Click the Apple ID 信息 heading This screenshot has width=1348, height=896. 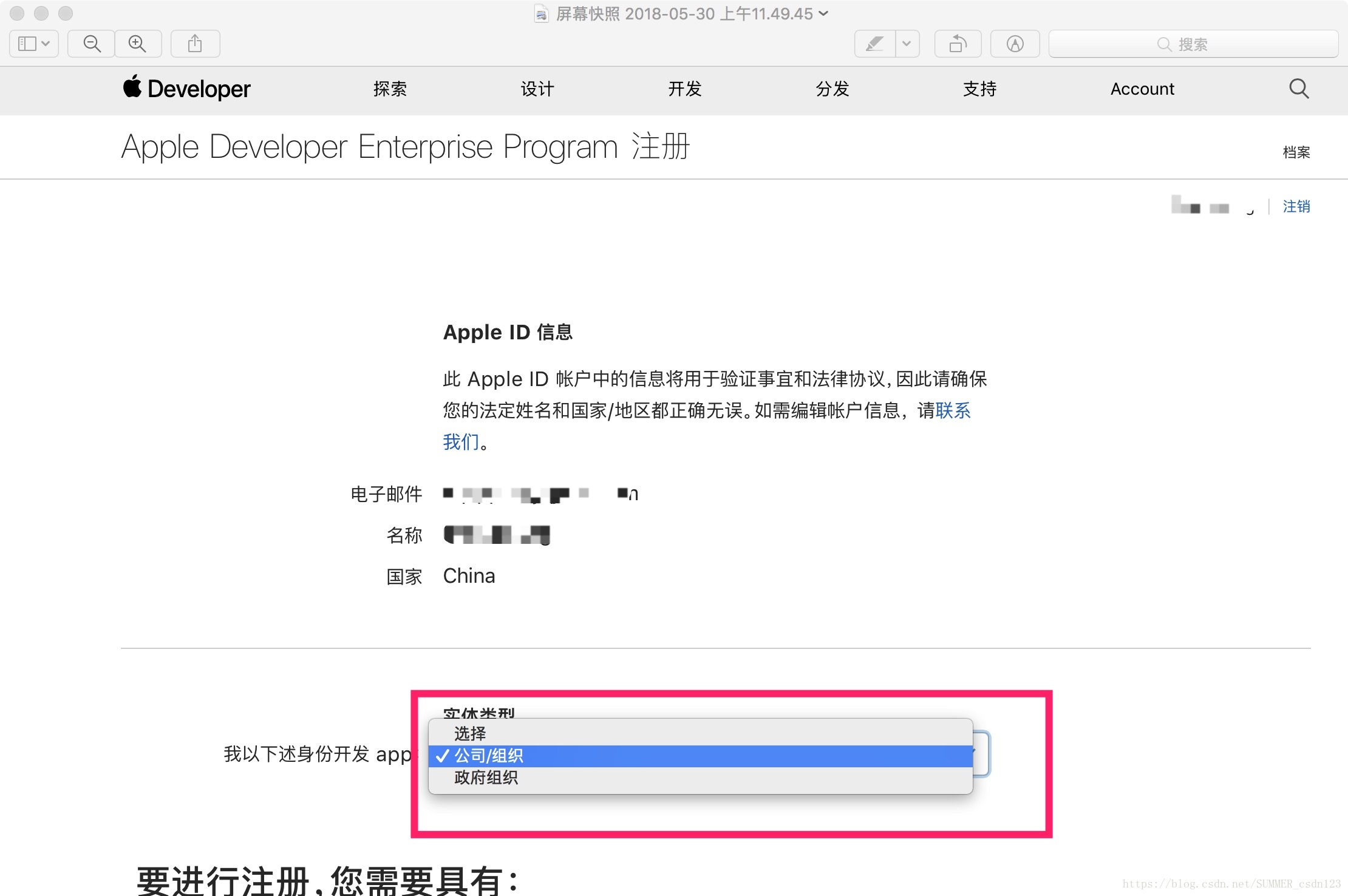pyautogui.click(x=508, y=332)
